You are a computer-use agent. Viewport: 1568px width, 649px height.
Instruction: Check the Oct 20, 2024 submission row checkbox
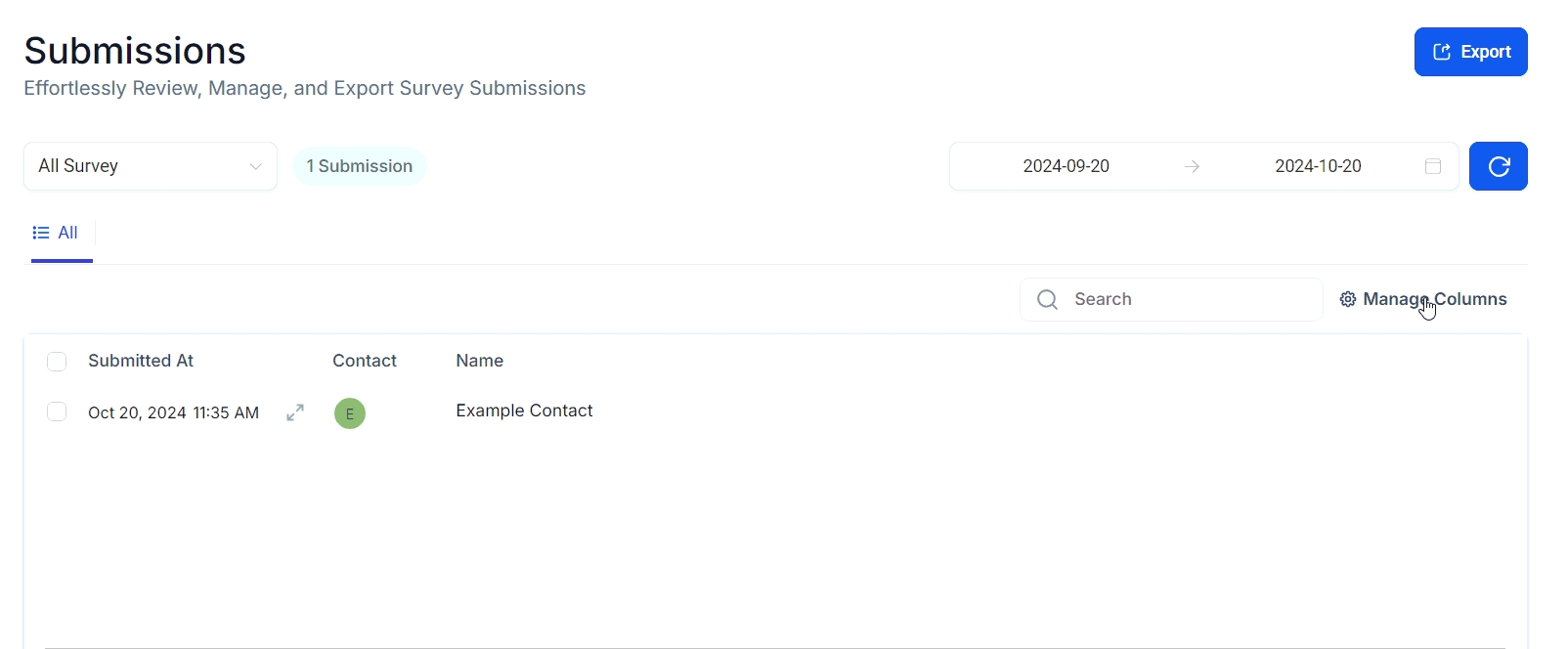[x=57, y=411]
